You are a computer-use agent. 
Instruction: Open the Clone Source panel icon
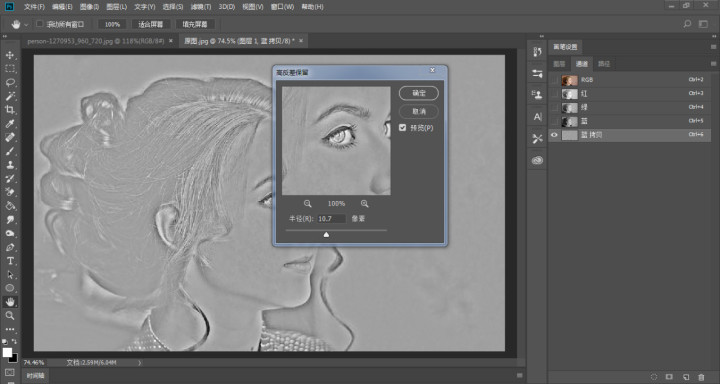click(537, 95)
